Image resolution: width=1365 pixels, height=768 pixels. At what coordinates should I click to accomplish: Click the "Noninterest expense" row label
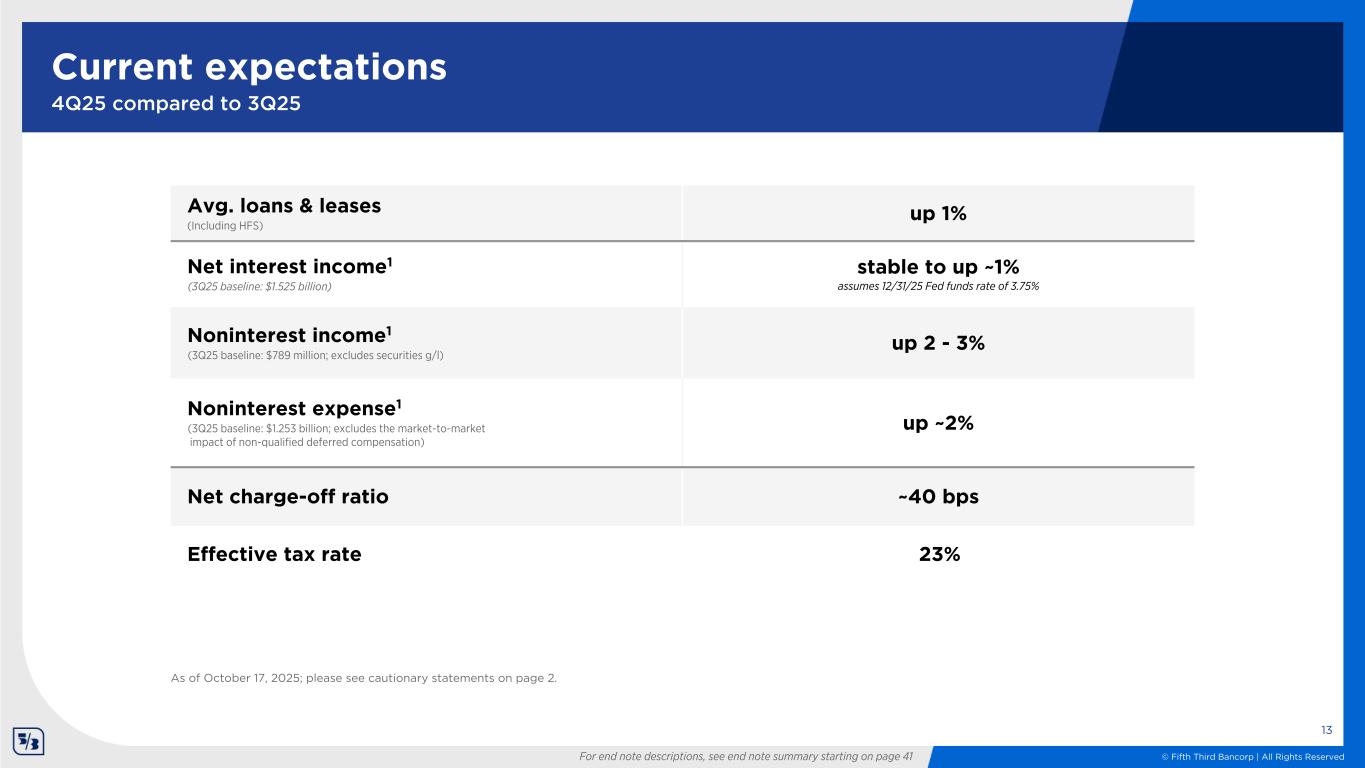point(295,407)
